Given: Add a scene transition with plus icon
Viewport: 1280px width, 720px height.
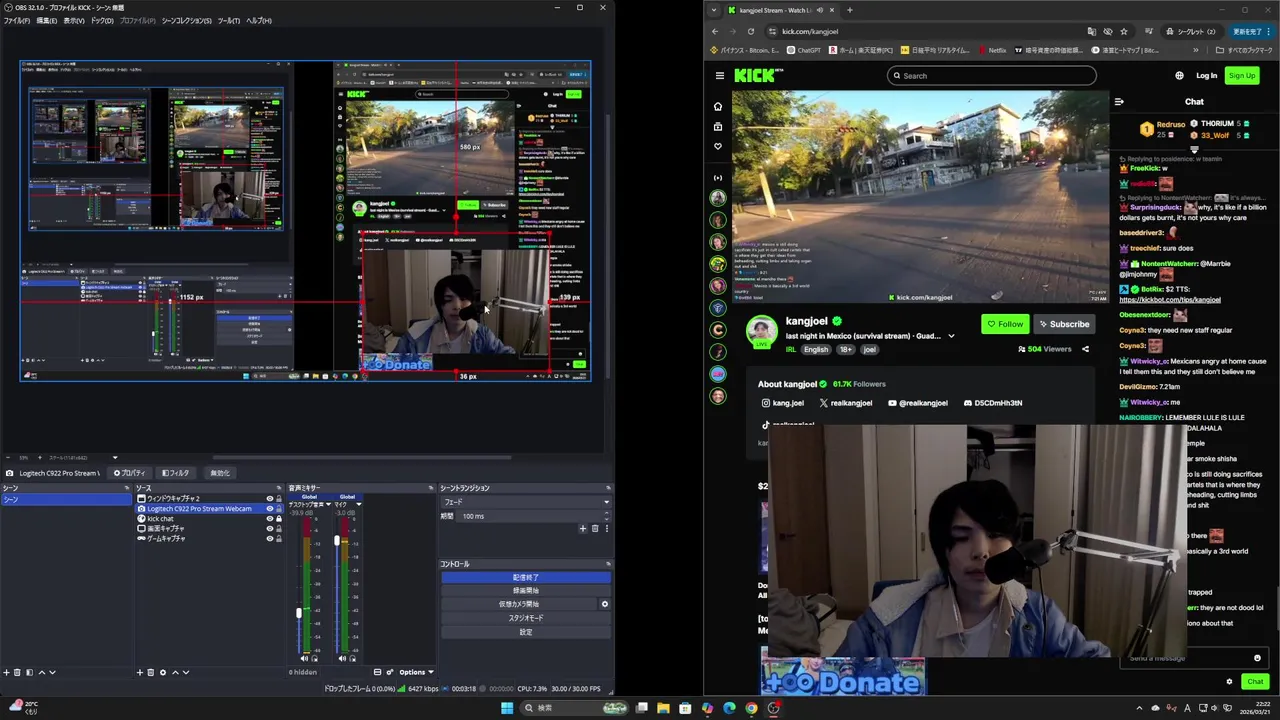Looking at the screenshot, I should point(583,528).
